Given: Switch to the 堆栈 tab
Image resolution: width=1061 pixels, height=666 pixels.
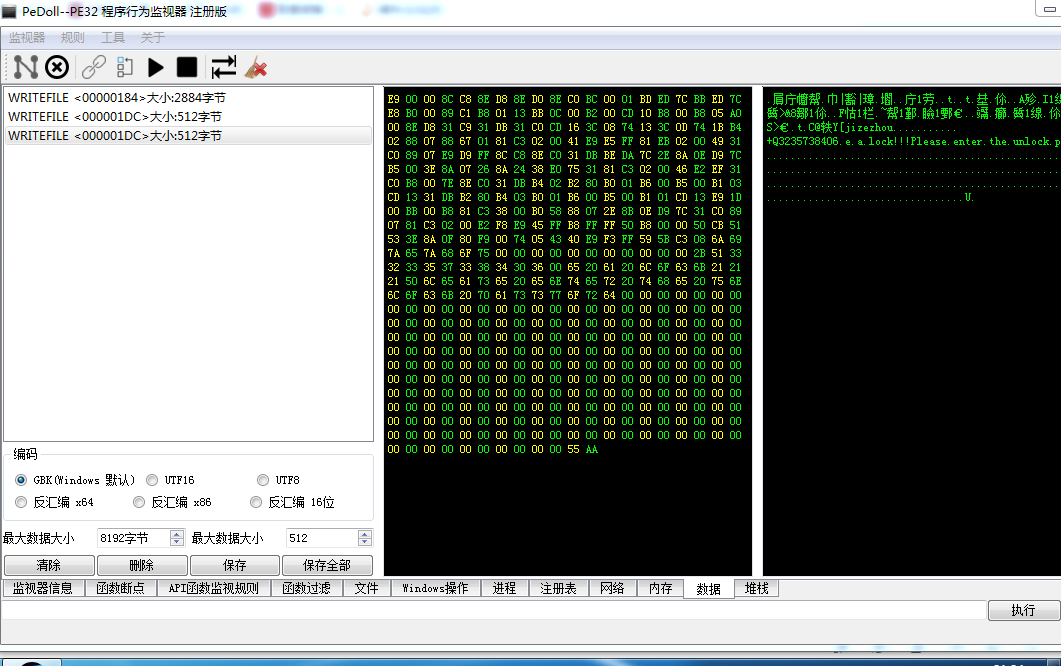Looking at the screenshot, I should (757, 588).
